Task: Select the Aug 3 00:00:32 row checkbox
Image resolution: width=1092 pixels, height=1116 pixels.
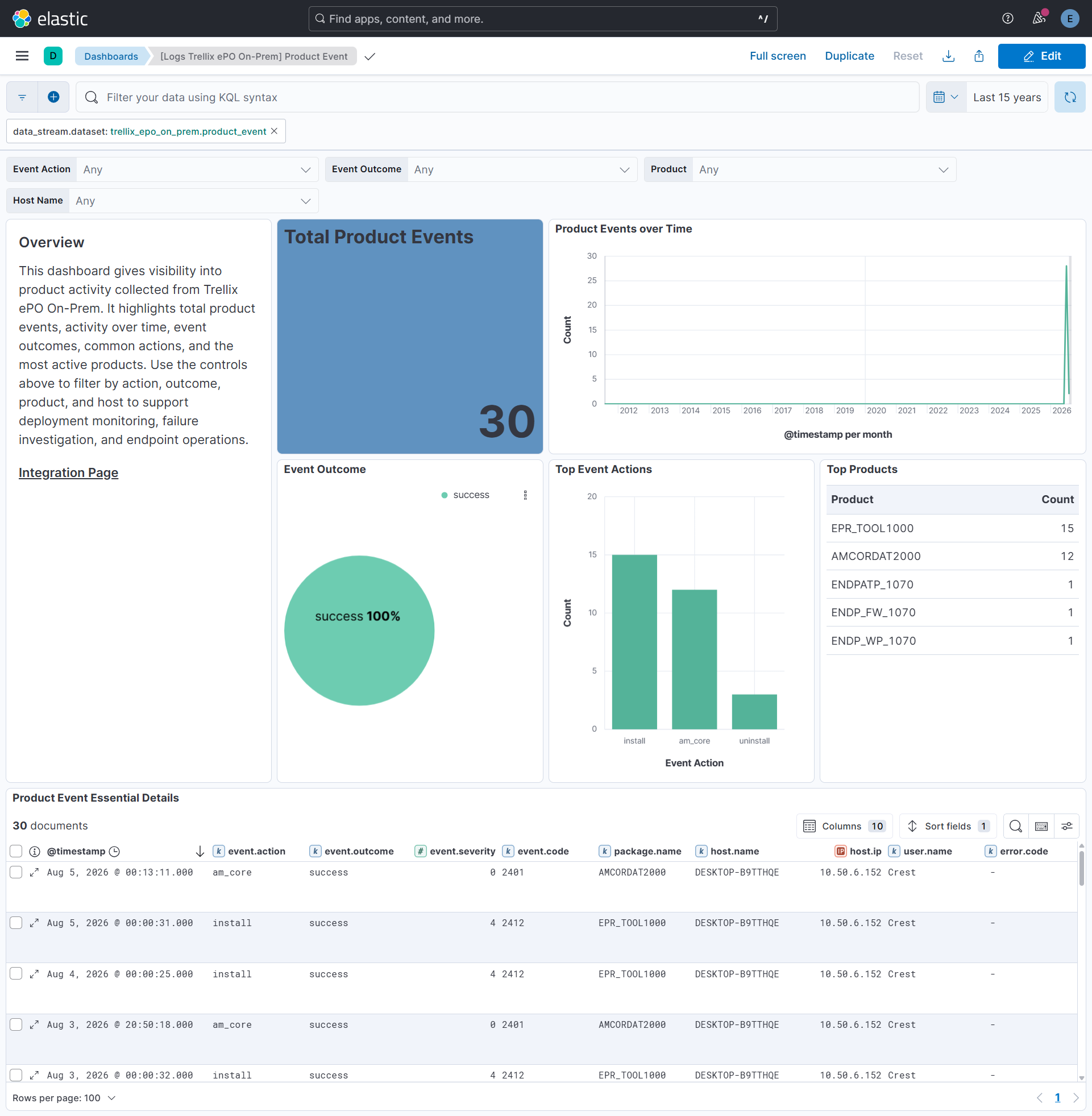Action: (x=16, y=1074)
